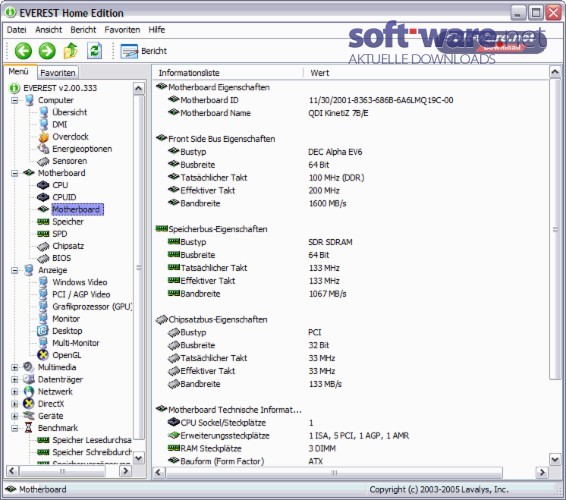Image resolution: width=566 pixels, height=500 pixels.
Task: Open the Bericht report wizard button
Action: (144, 51)
